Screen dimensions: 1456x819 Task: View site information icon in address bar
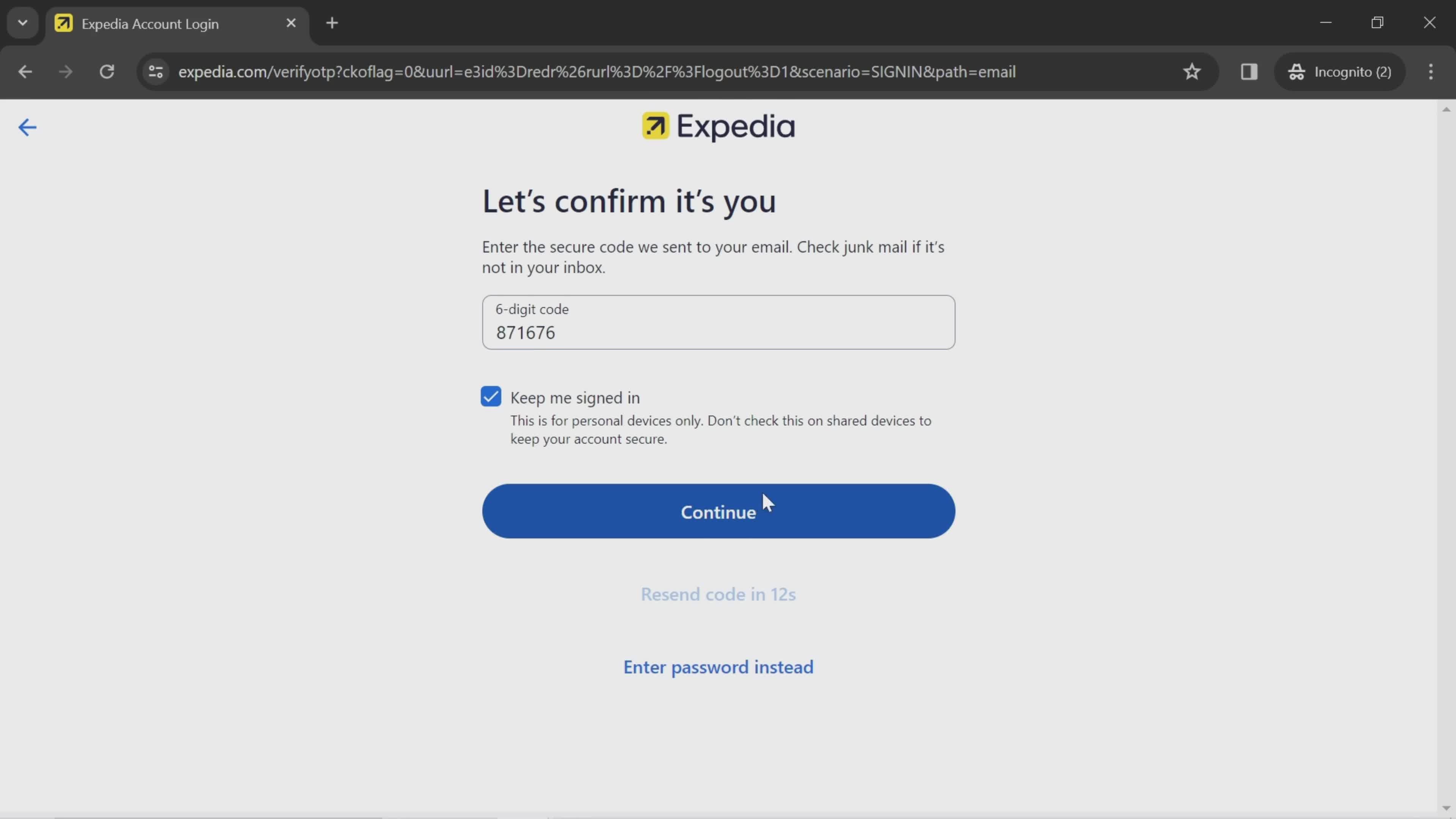(x=156, y=72)
